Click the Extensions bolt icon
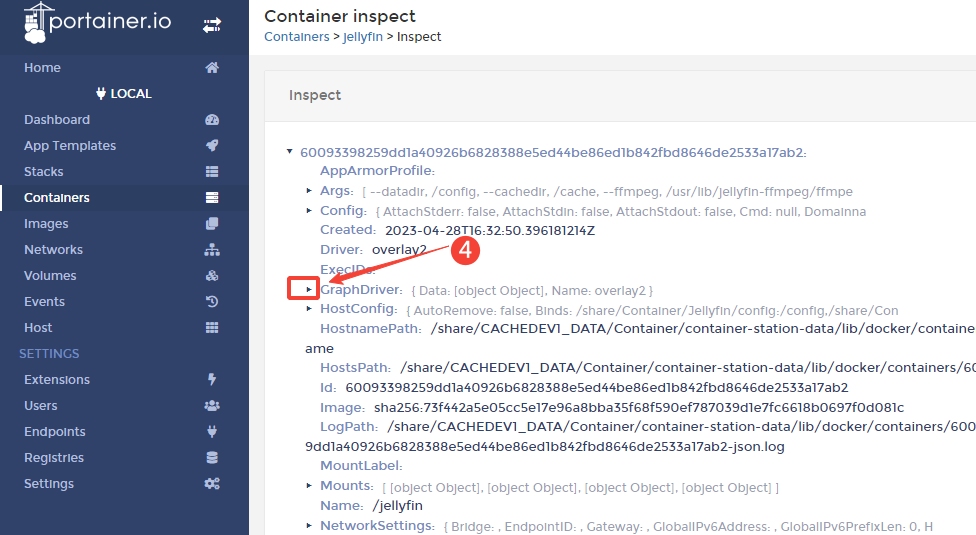The height and width of the screenshot is (535, 976). (212, 379)
